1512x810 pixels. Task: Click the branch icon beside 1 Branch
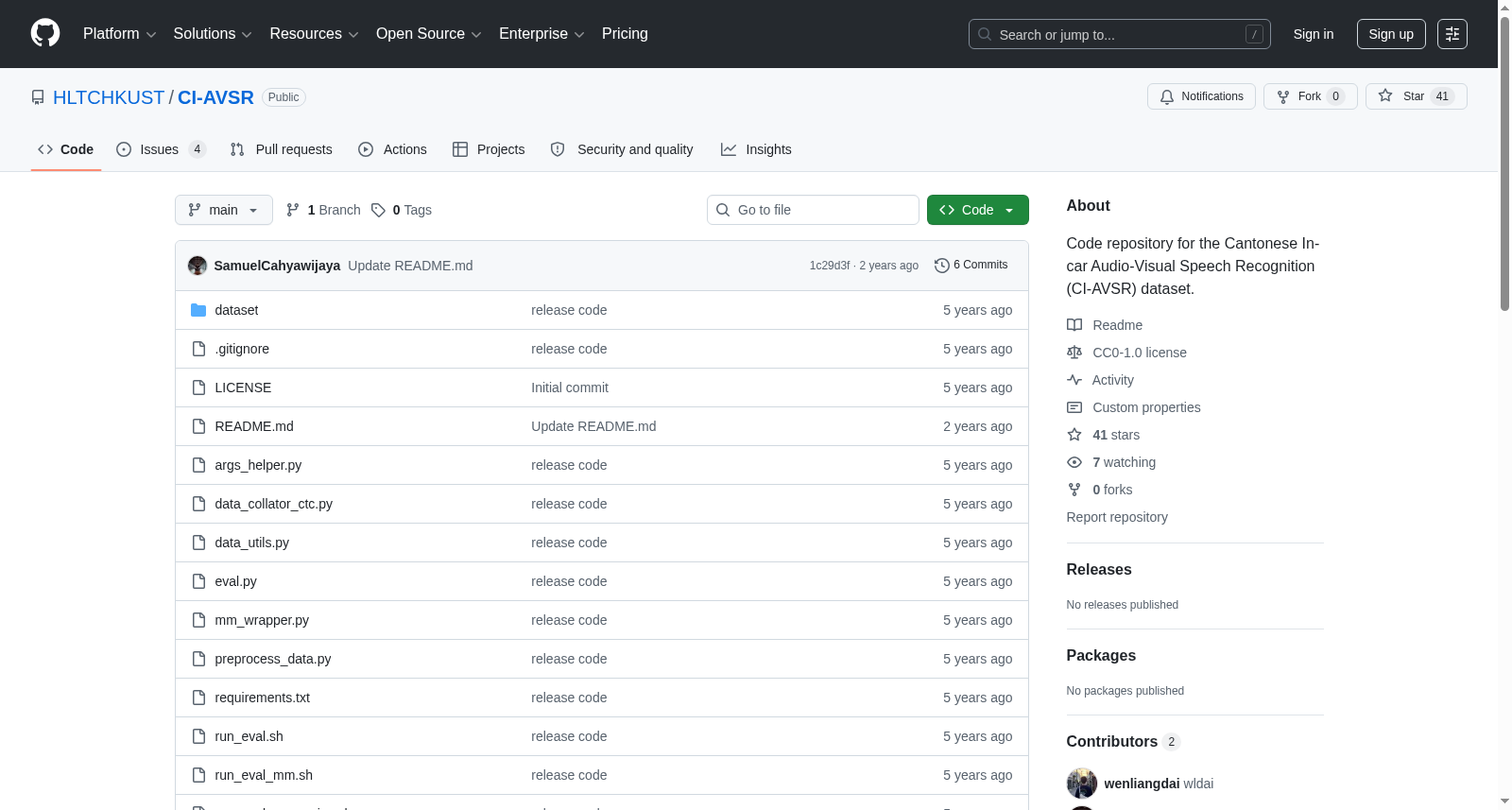click(x=293, y=210)
